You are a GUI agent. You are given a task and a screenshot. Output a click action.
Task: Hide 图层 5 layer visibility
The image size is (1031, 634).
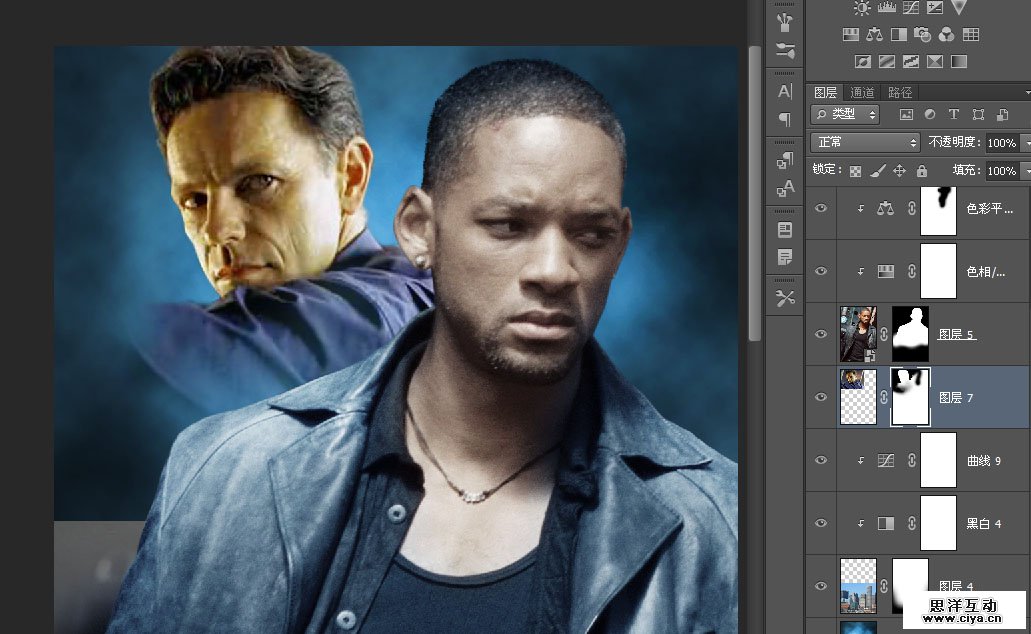[821, 334]
